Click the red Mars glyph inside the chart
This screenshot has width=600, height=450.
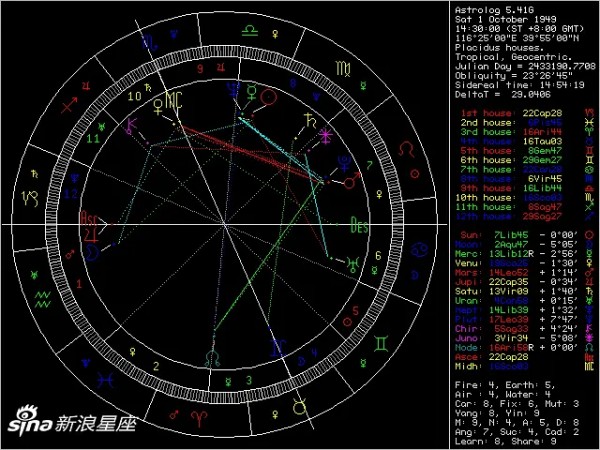tap(352, 181)
